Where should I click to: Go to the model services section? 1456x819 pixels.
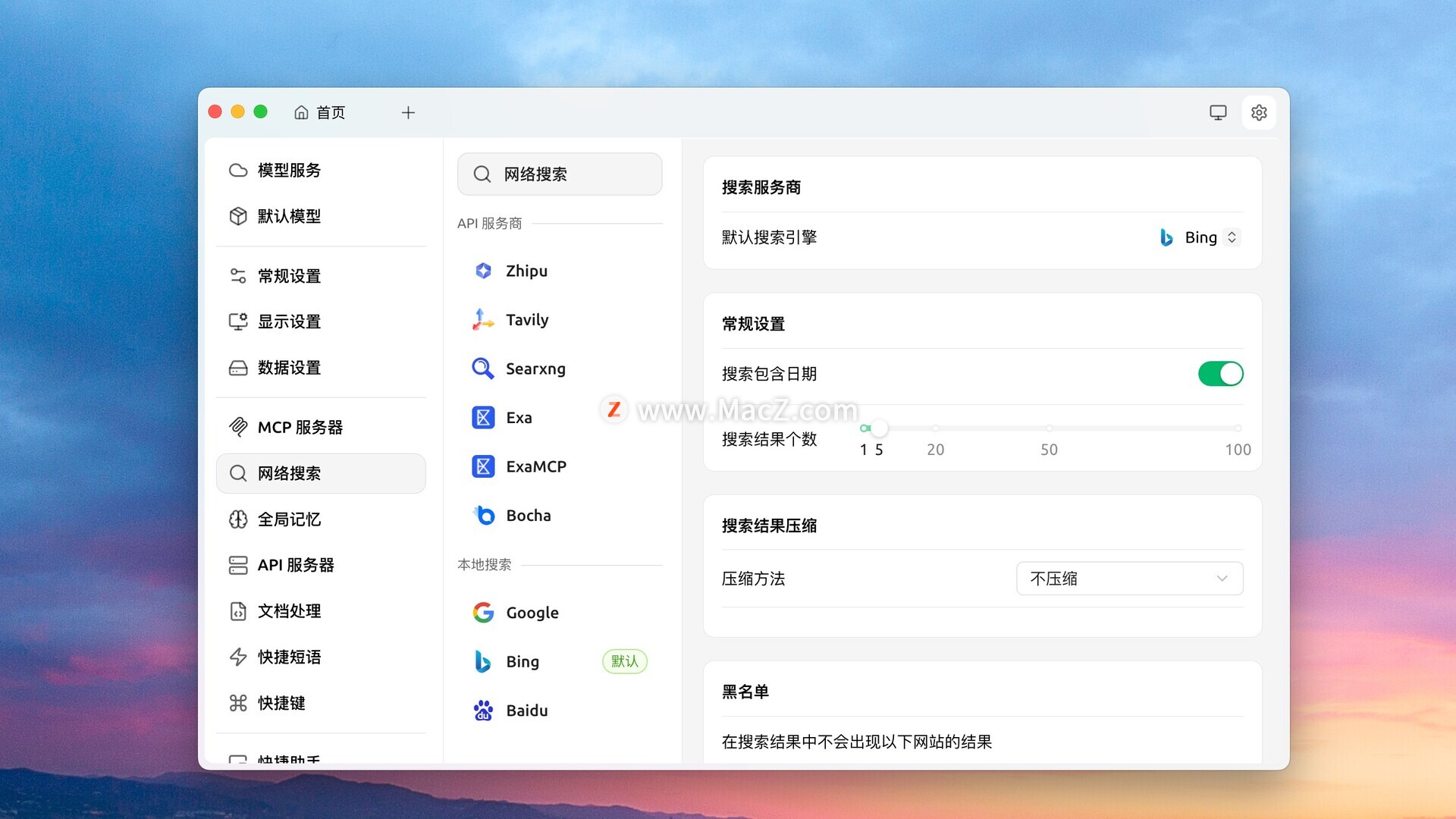click(x=289, y=171)
